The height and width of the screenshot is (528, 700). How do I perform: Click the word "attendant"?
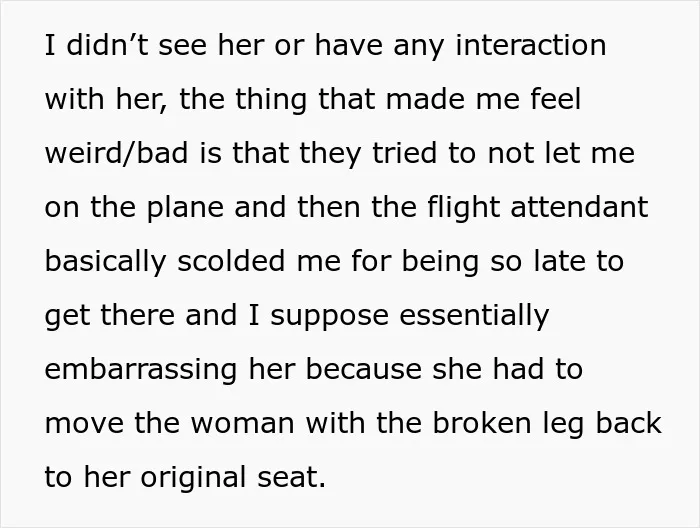tap(579, 208)
